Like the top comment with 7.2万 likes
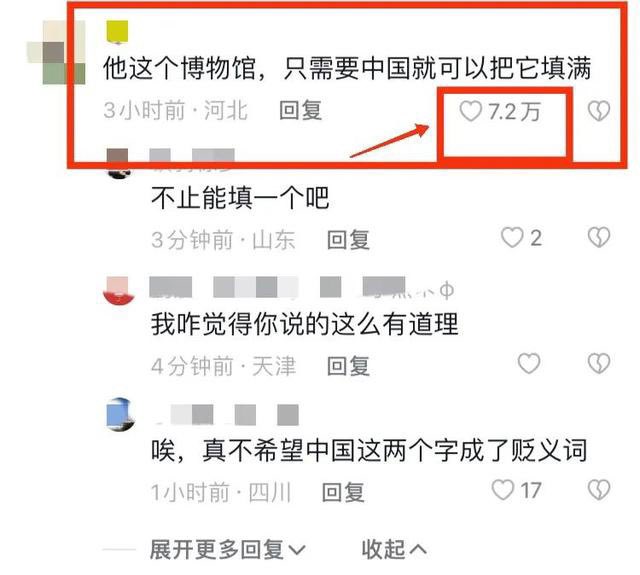Screen dimensions: 640x575 tap(471, 111)
